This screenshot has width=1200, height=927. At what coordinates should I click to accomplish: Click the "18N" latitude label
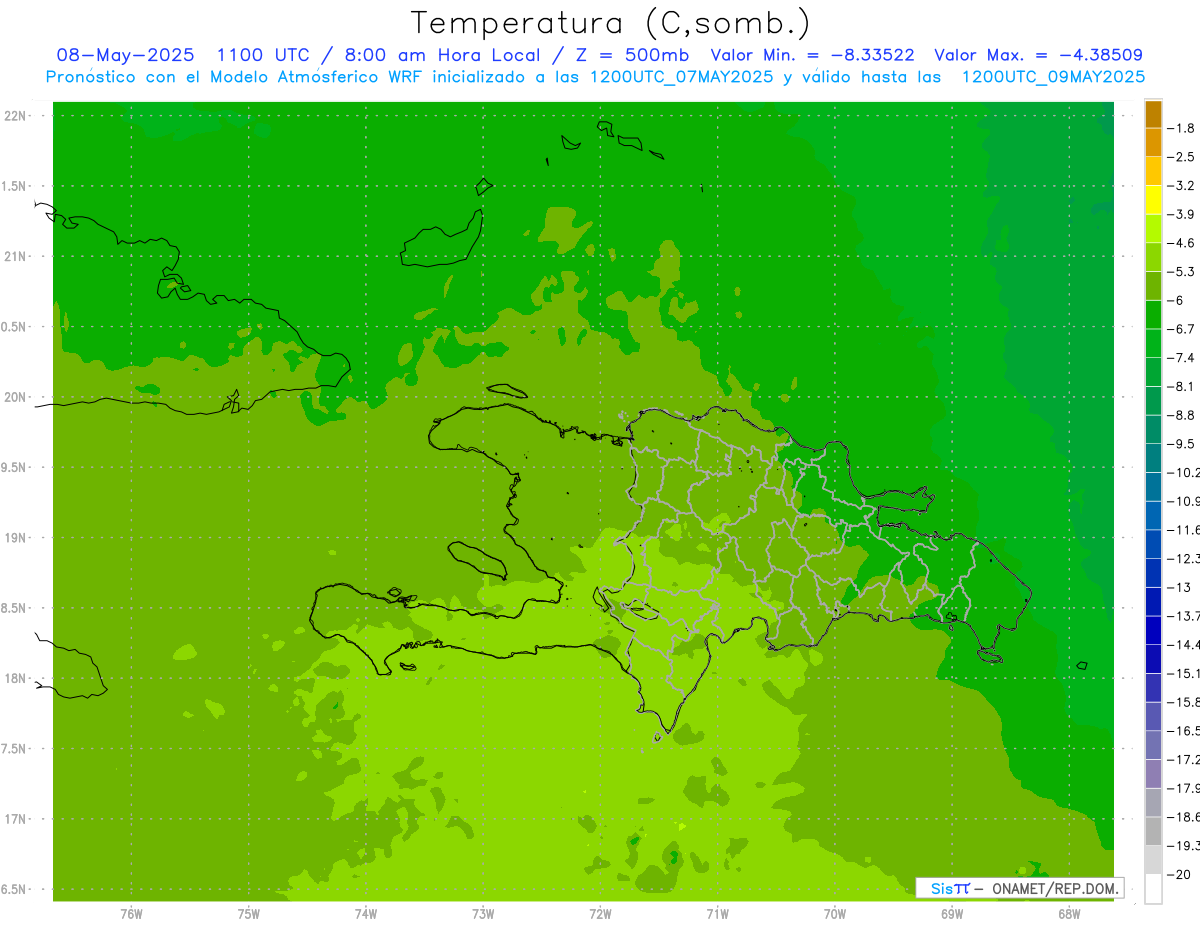(x=16, y=679)
